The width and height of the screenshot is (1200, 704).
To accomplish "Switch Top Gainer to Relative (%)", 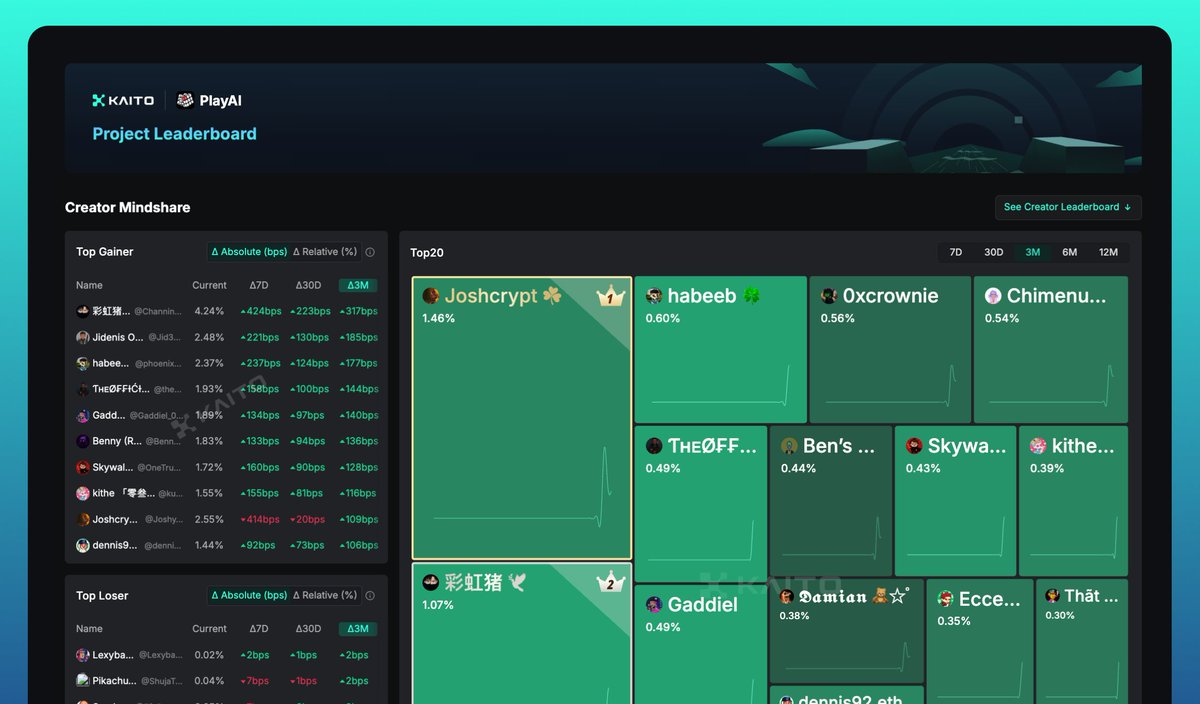I will [325, 252].
